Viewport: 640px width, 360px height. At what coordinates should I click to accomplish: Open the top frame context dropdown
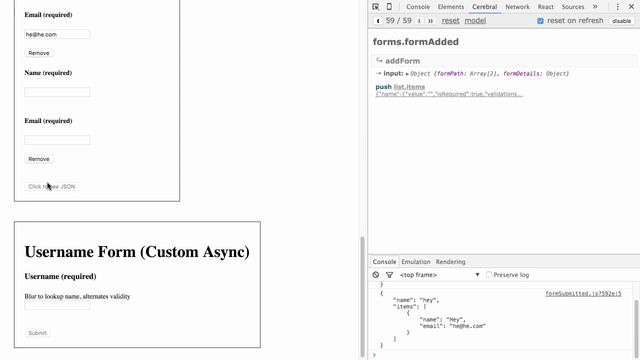[x=440, y=275]
